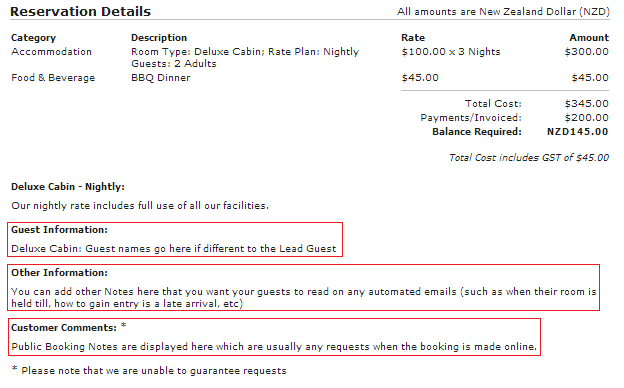The height and width of the screenshot is (388, 624).
Task: Click the Reservation Details heading
Action: click(x=80, y=12)
